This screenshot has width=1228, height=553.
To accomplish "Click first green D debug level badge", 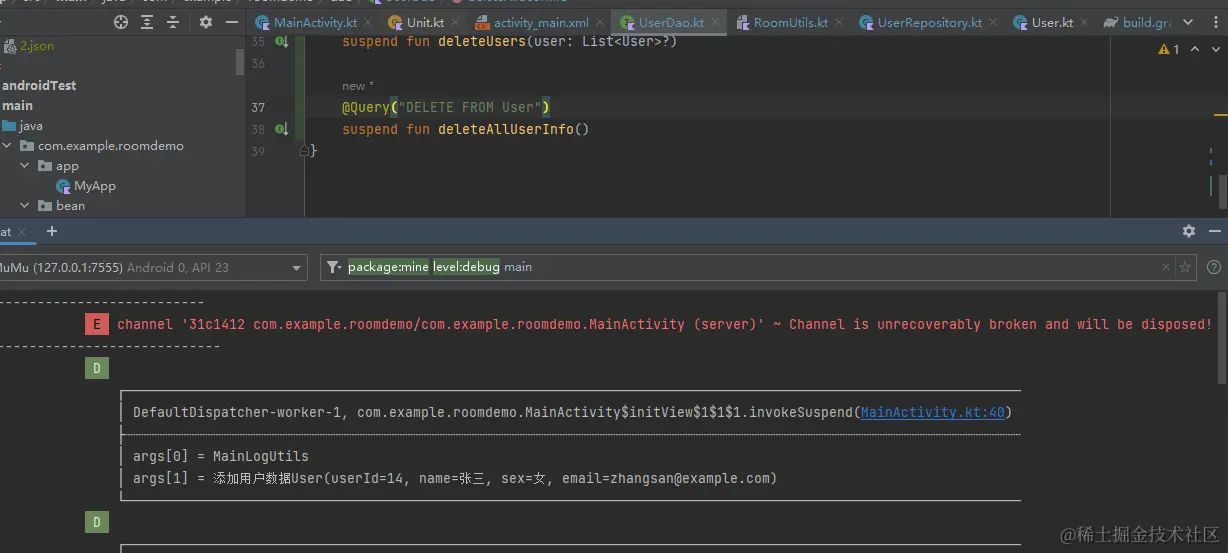I will [97, 369].
